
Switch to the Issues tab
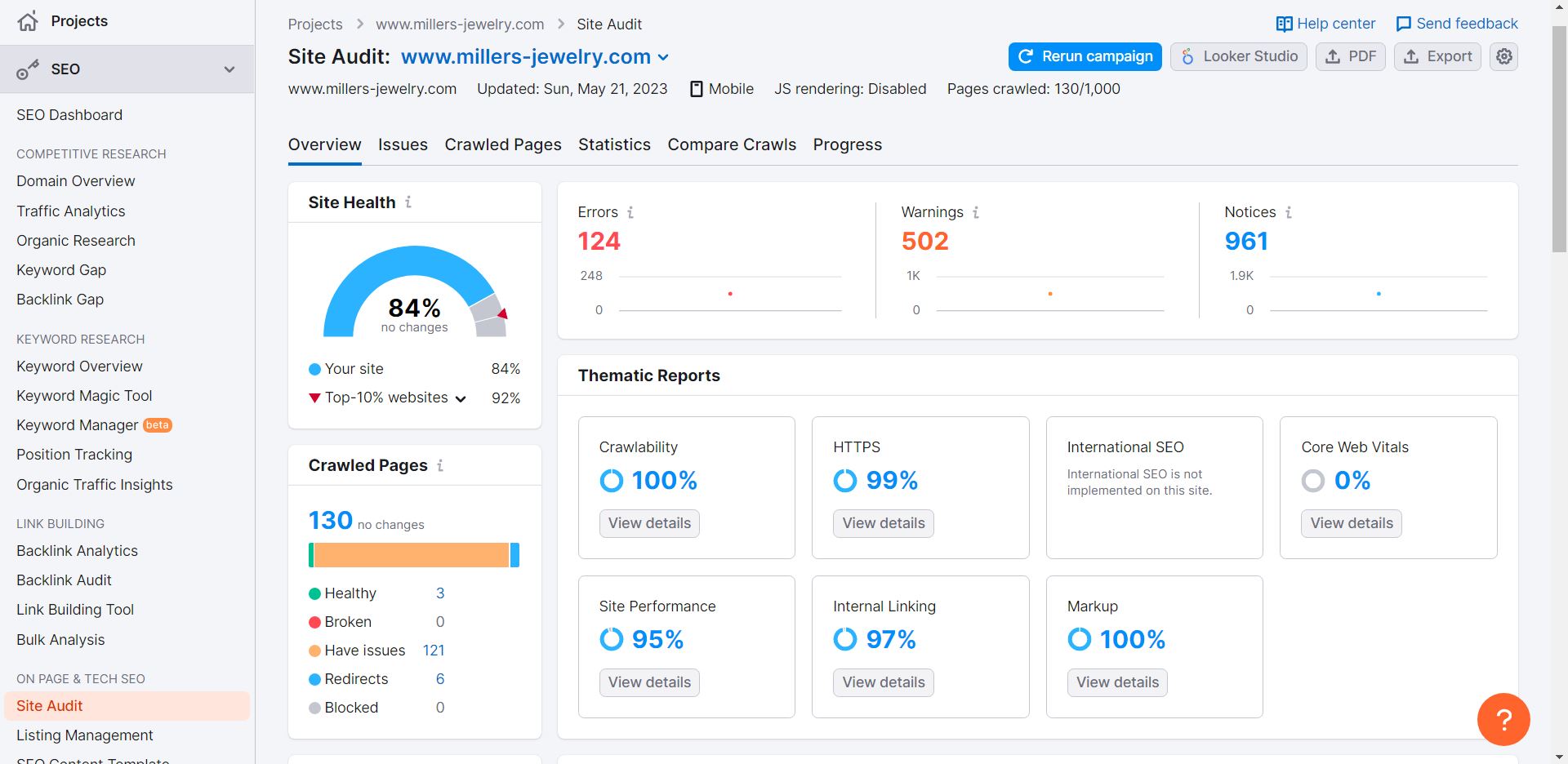[x=403, y=144]
